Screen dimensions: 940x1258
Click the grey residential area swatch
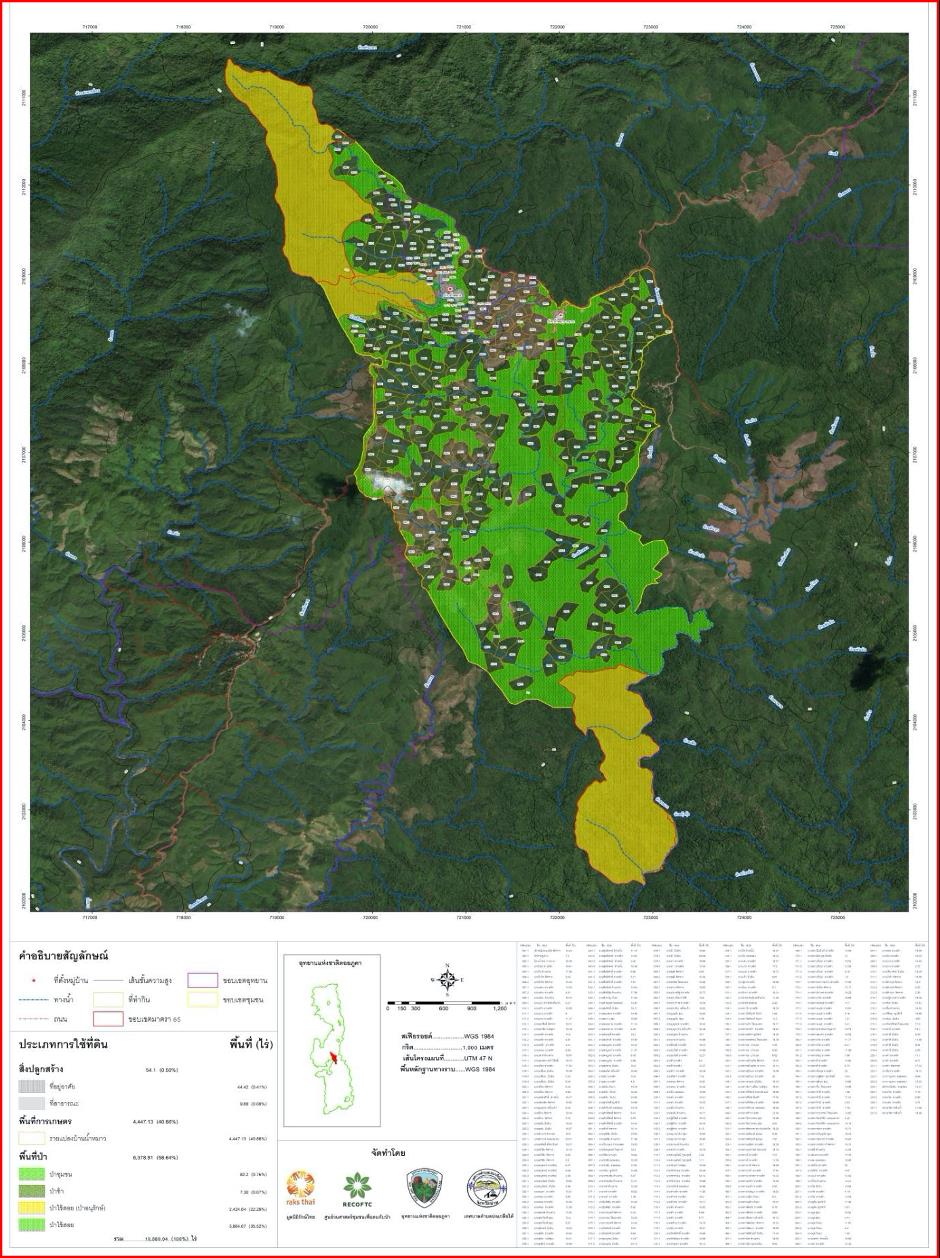[31, 1085]
